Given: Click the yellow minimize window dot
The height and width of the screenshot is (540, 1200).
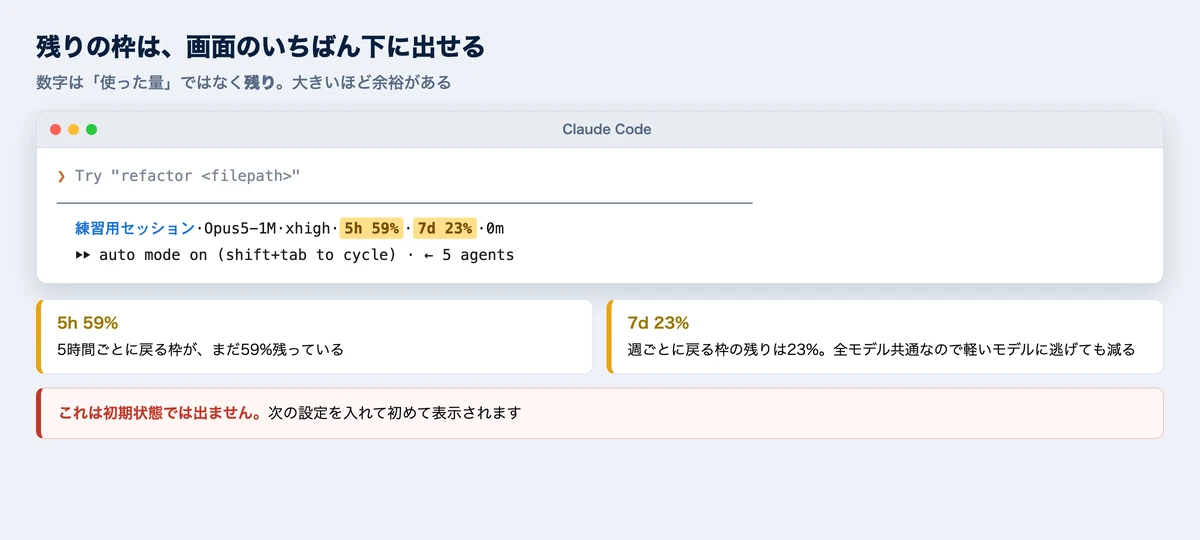Looking at the screenshot, I should [x=74, y=130].
